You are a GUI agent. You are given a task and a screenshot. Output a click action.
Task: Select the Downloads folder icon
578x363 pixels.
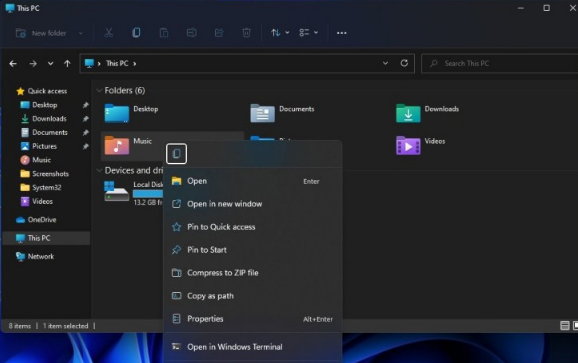tap(408, 113)
